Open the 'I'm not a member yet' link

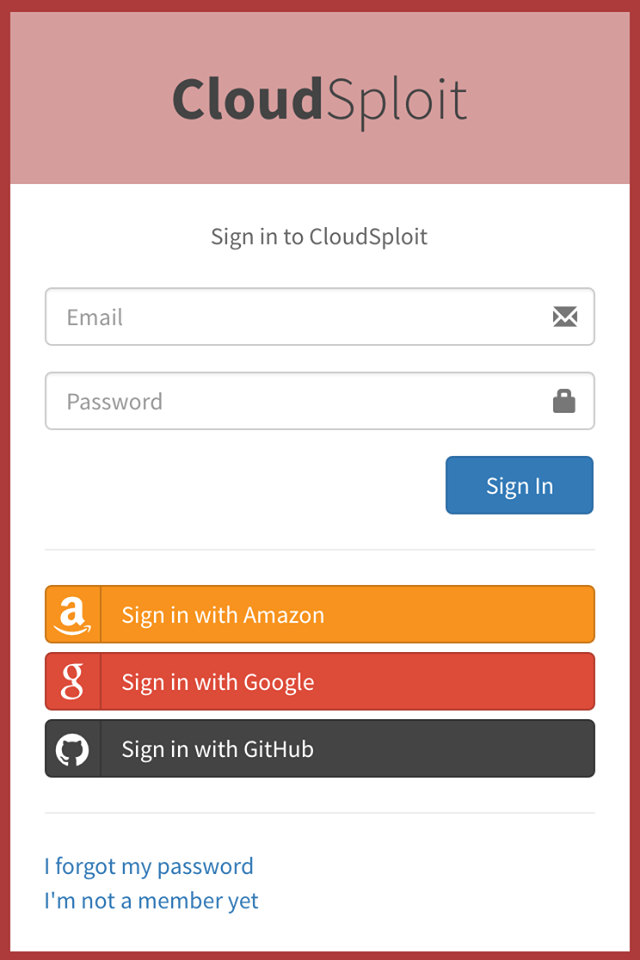[x=151, y=901]
